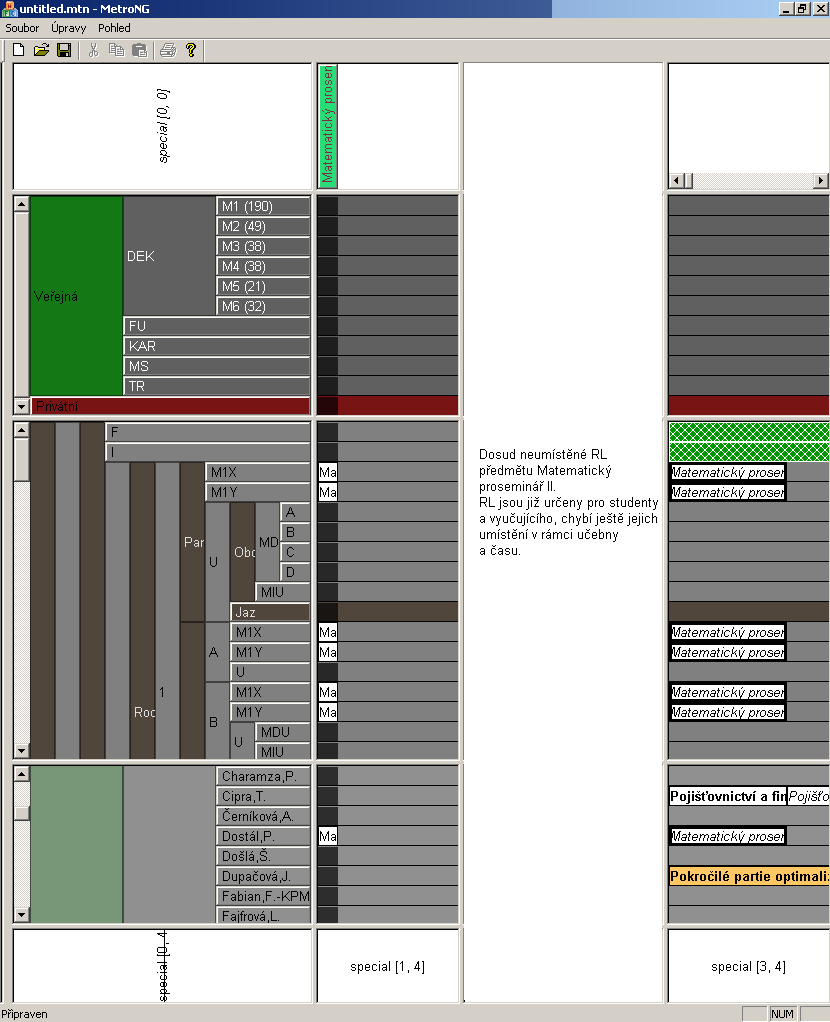This screenshot has width=830, height=1022.
Task: Open About via the question mark icon
Action: click(x=191, y=50)
